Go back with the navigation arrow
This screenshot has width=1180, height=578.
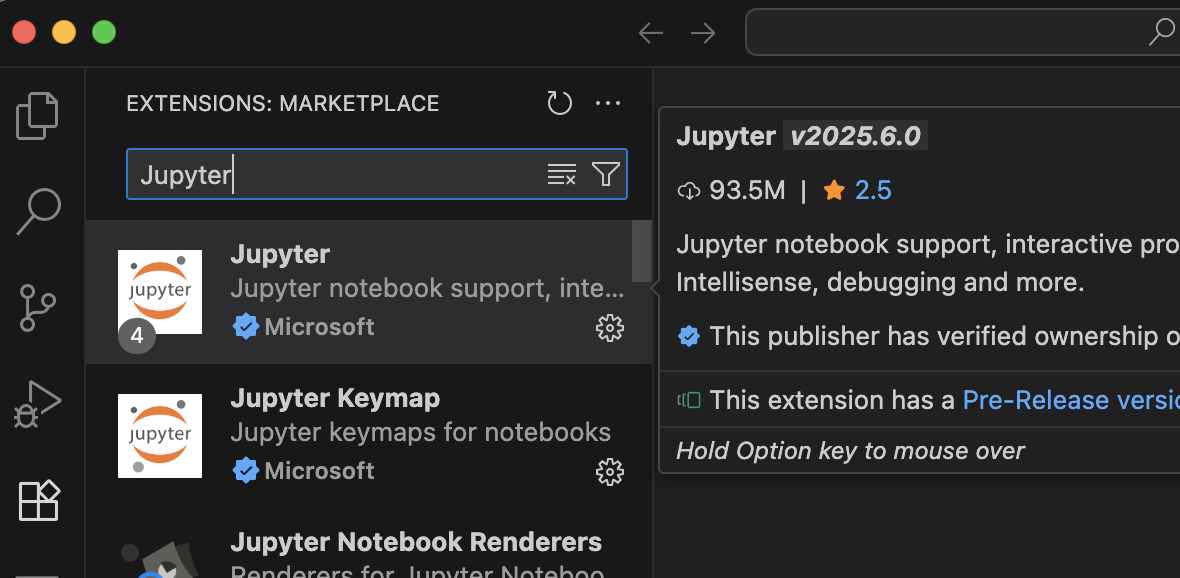click(x=650, y=32)
